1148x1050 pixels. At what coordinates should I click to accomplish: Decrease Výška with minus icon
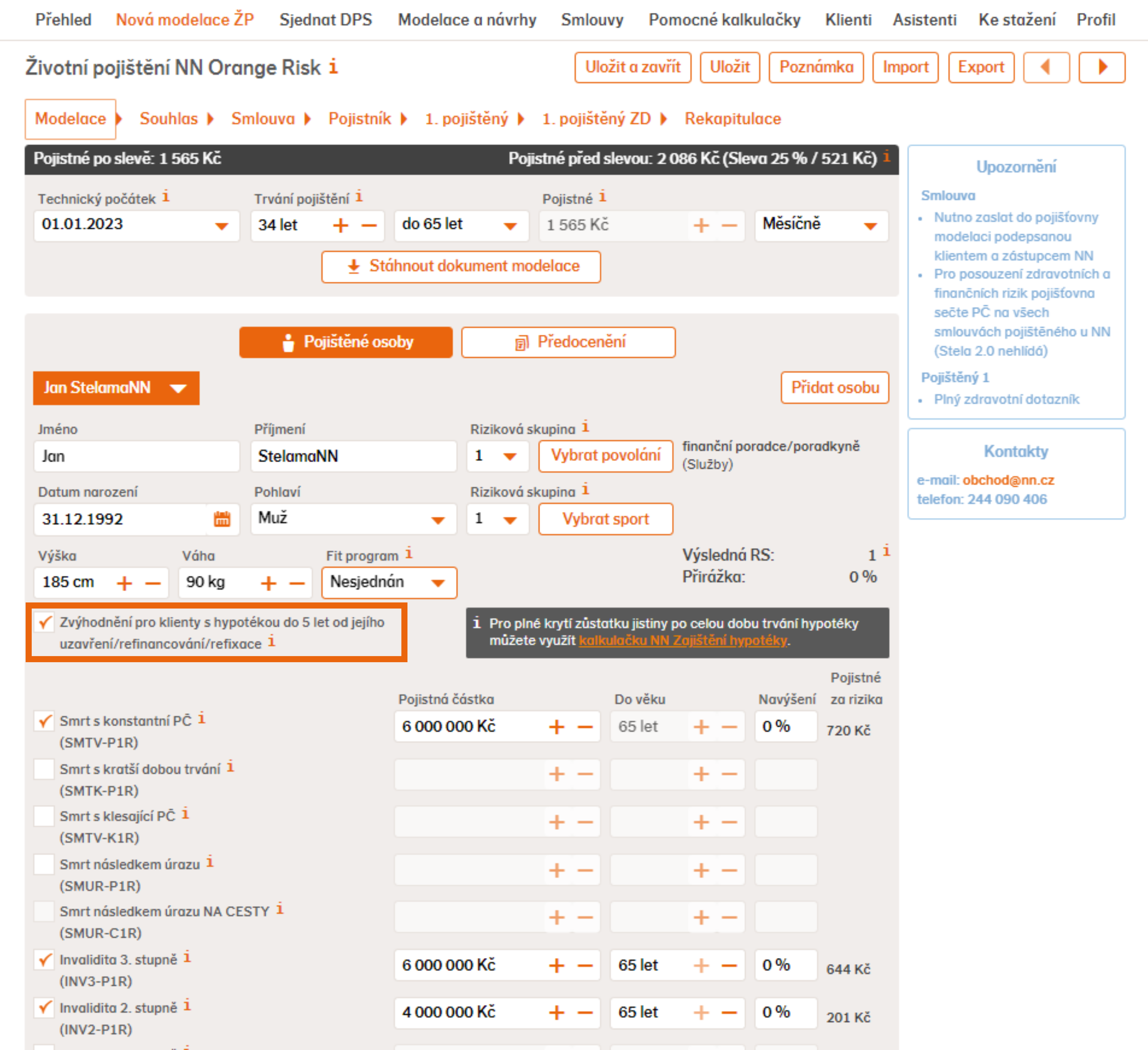click(152, 583)
